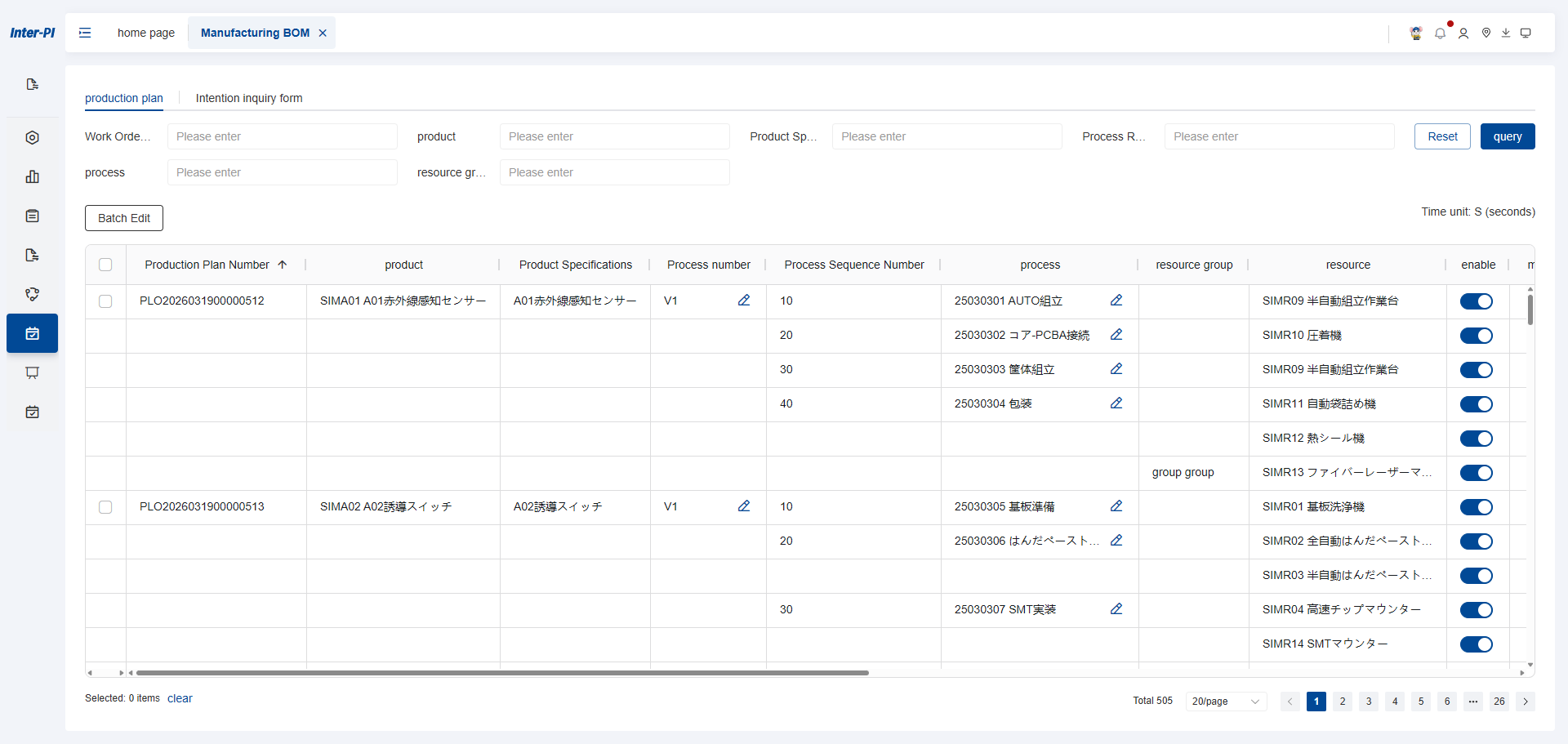Edit process number V1 for PLO2026031900000512
Image resolution: width=1568 pixels, height=744 pixels.
744,301
